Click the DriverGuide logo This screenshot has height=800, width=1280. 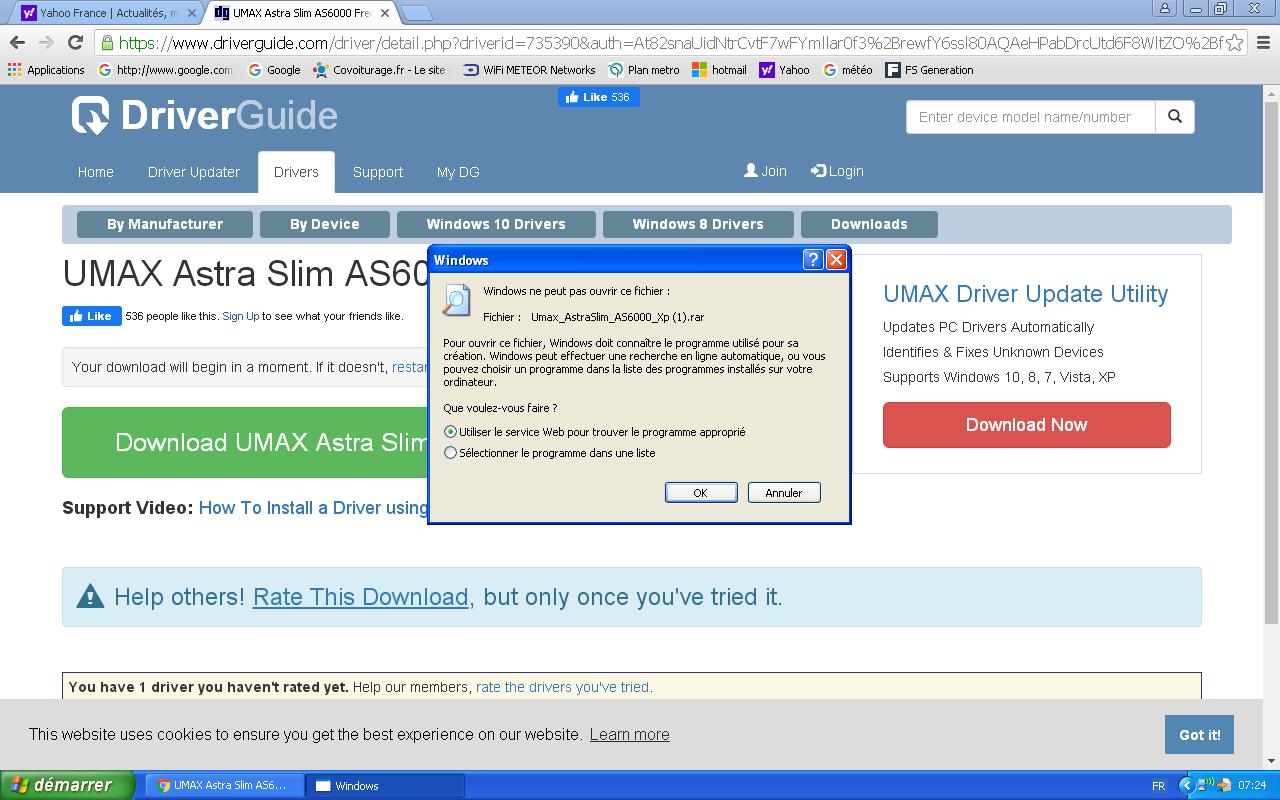(x=205, y=115)
